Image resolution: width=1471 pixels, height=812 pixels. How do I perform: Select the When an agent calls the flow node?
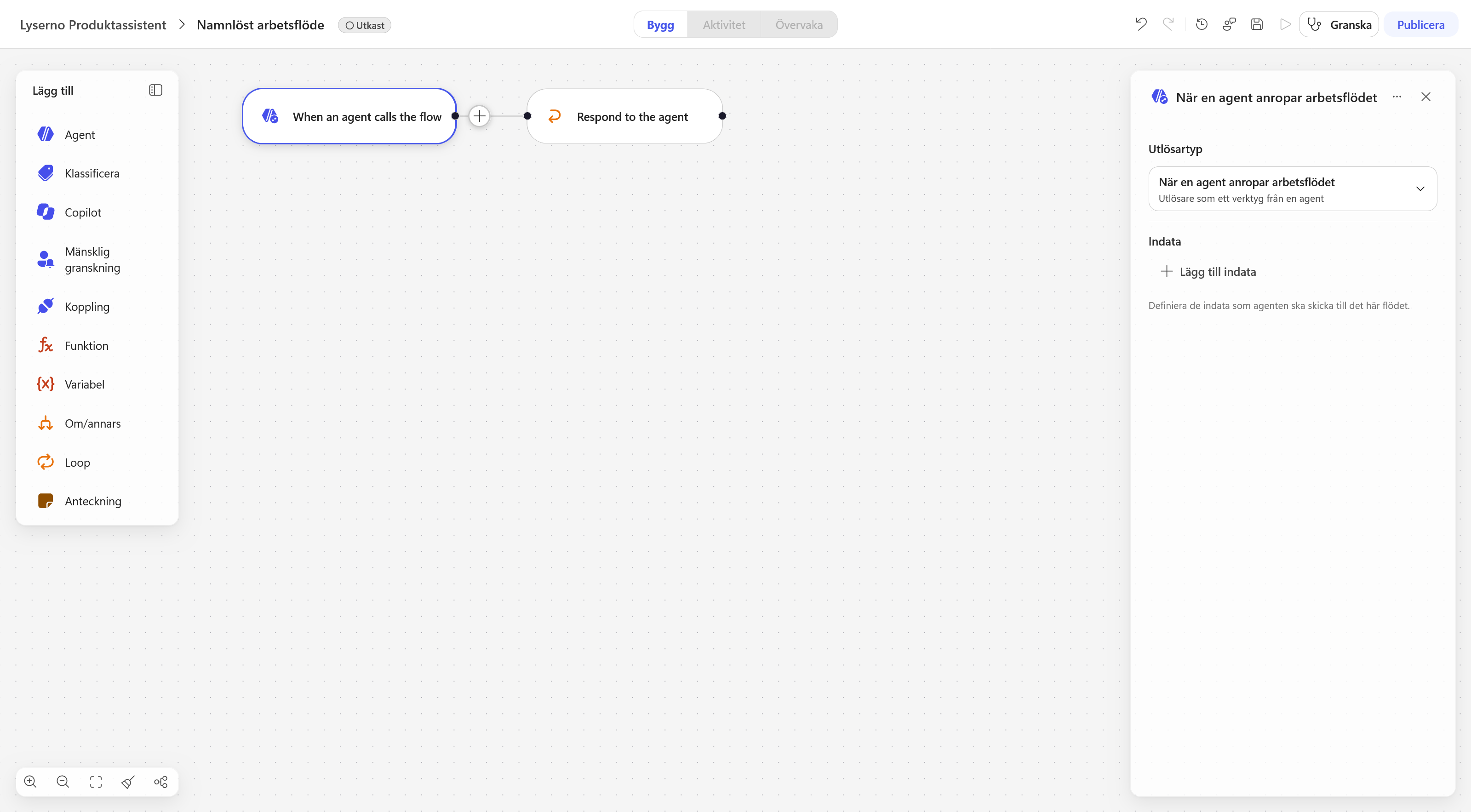349,116
